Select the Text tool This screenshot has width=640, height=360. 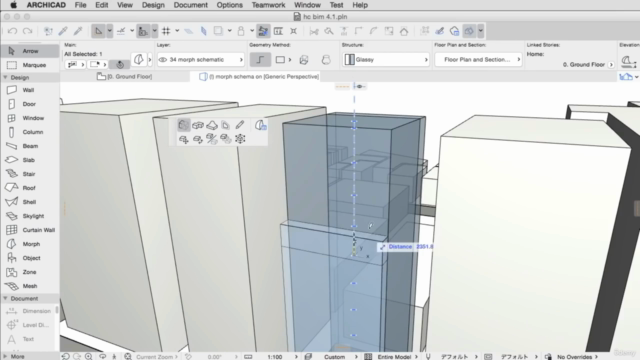tap(29, 339)
